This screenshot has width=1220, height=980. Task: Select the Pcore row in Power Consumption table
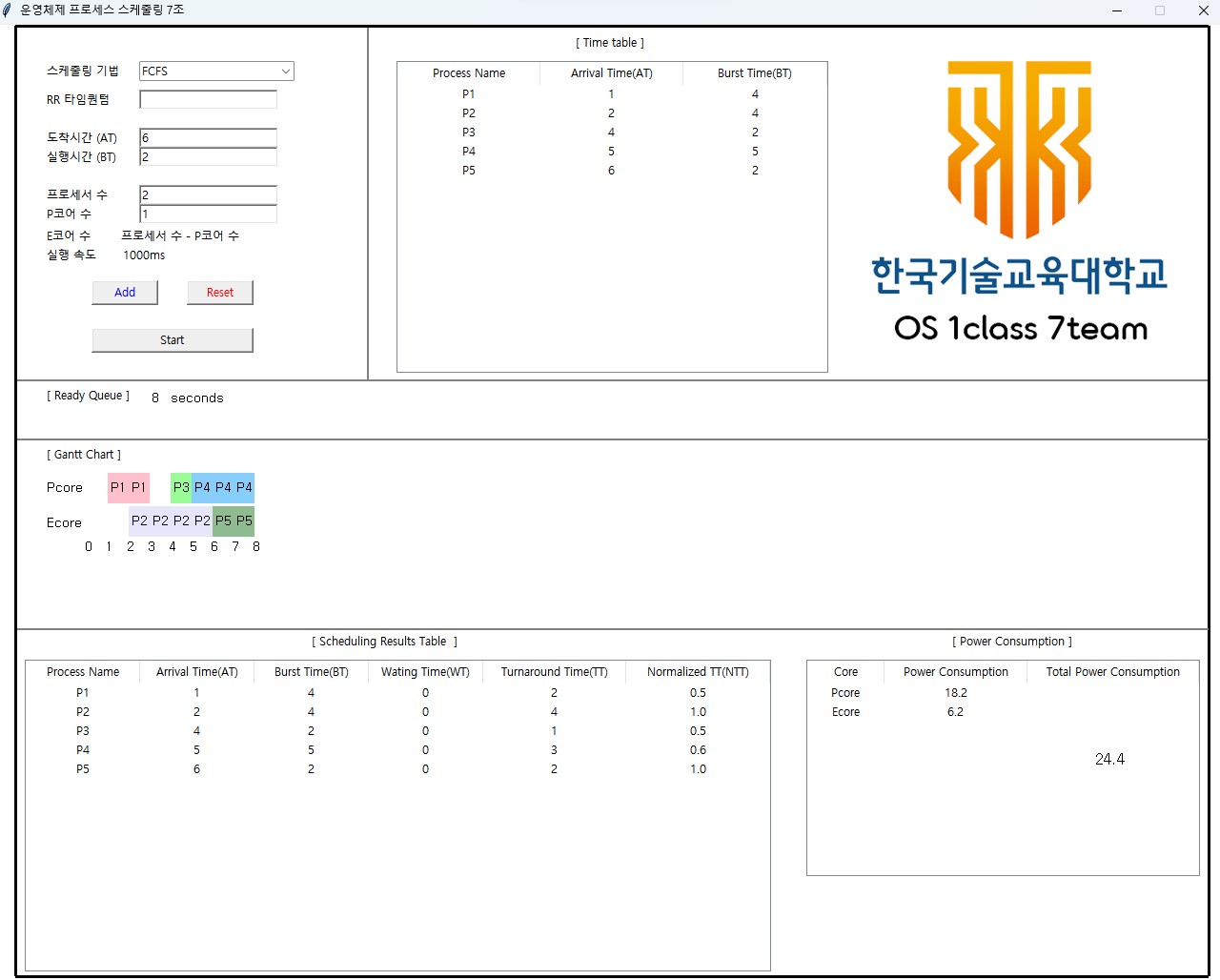pos(1003,693)
